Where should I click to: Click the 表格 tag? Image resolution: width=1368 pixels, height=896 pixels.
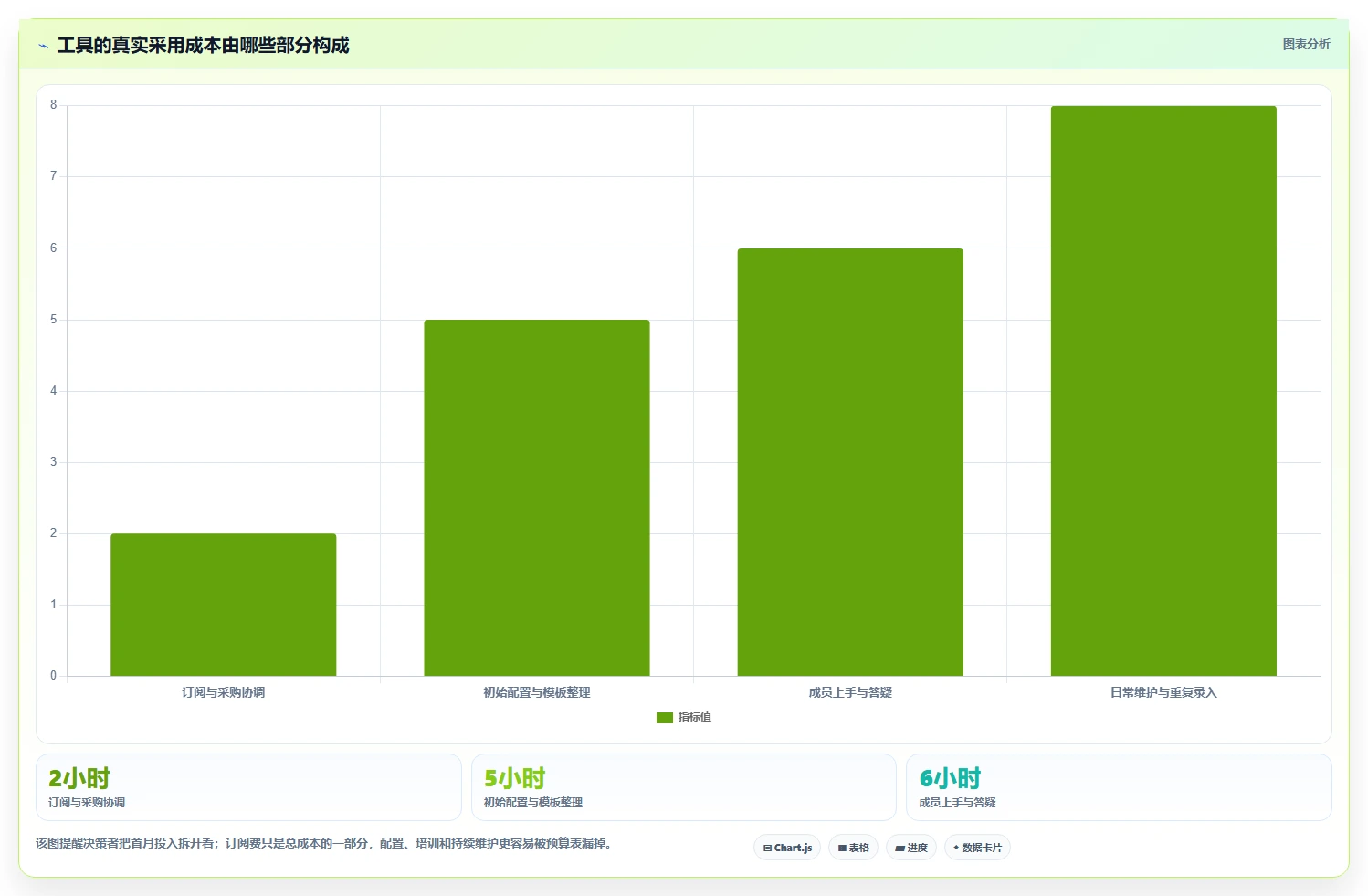pos(854,848)
